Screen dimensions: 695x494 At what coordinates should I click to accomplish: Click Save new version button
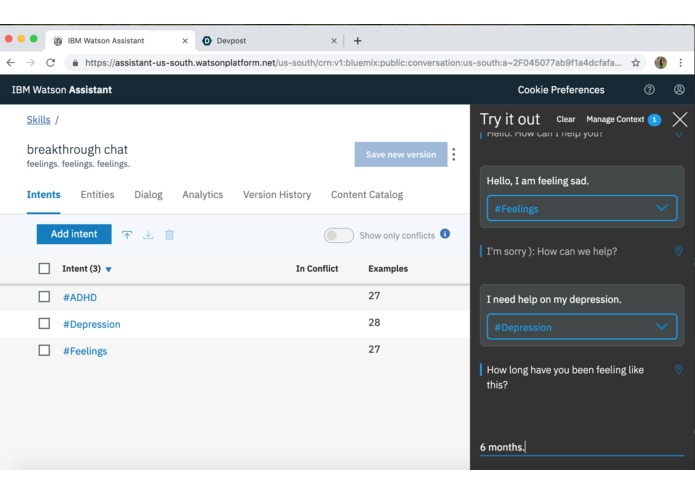(401, 154)
